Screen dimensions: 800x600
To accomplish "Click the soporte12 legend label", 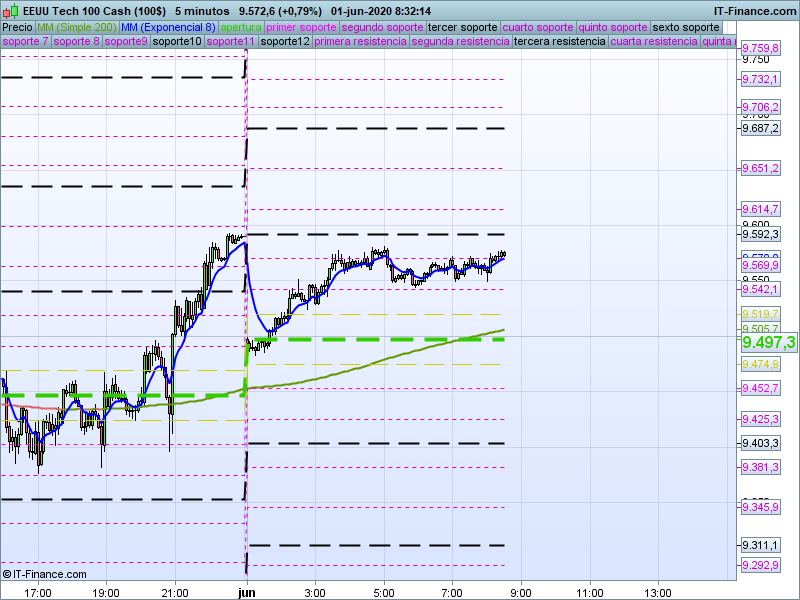I will click(285, 41).
